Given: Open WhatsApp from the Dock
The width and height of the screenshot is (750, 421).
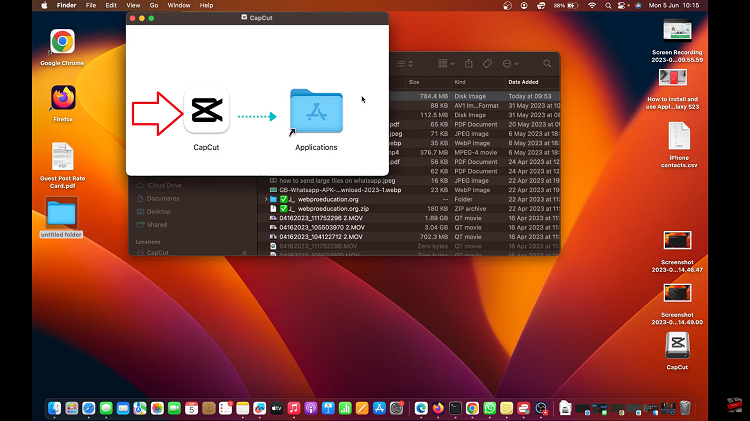Looking at the screenshot, I should 489,408.
